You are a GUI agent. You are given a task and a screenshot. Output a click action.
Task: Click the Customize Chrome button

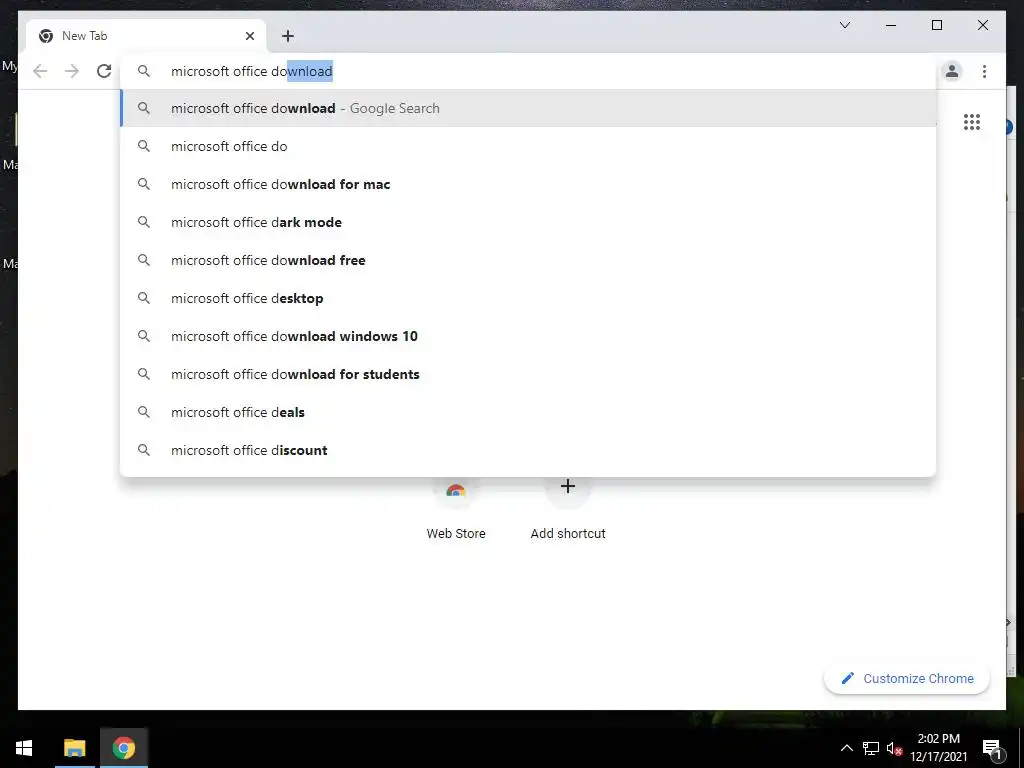coord(907,679)
